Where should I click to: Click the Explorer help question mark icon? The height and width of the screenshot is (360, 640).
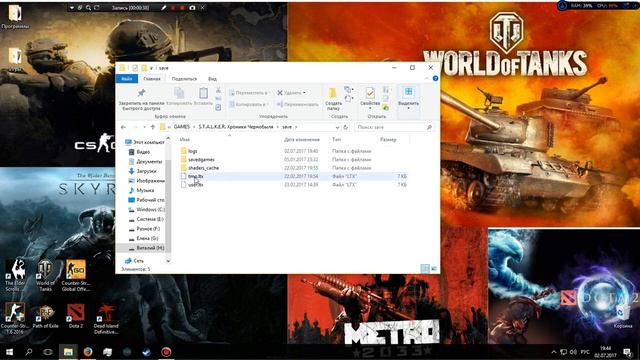coord(435,78)
